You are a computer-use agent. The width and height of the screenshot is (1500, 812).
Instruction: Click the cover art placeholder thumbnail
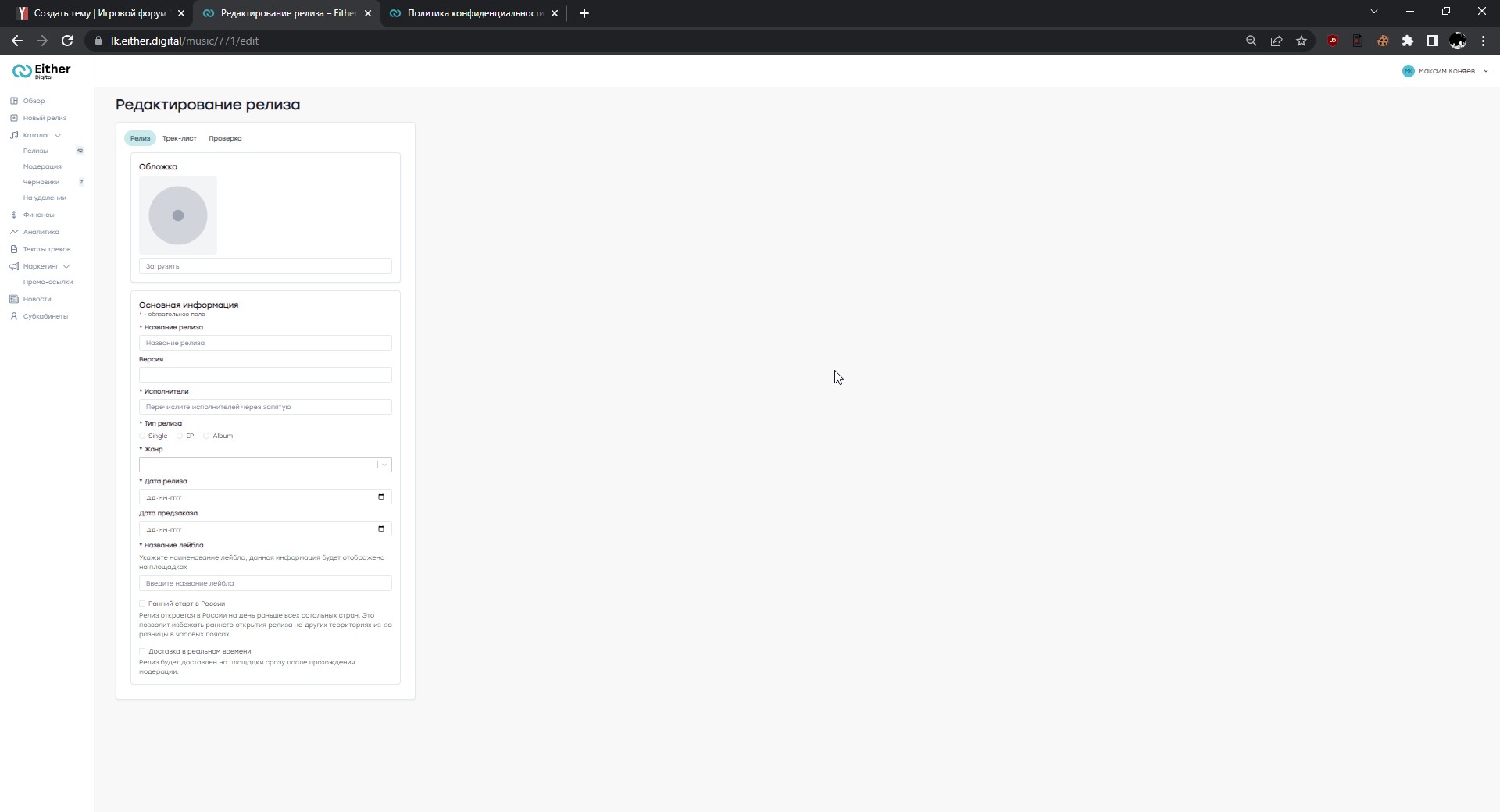(178, 215)
